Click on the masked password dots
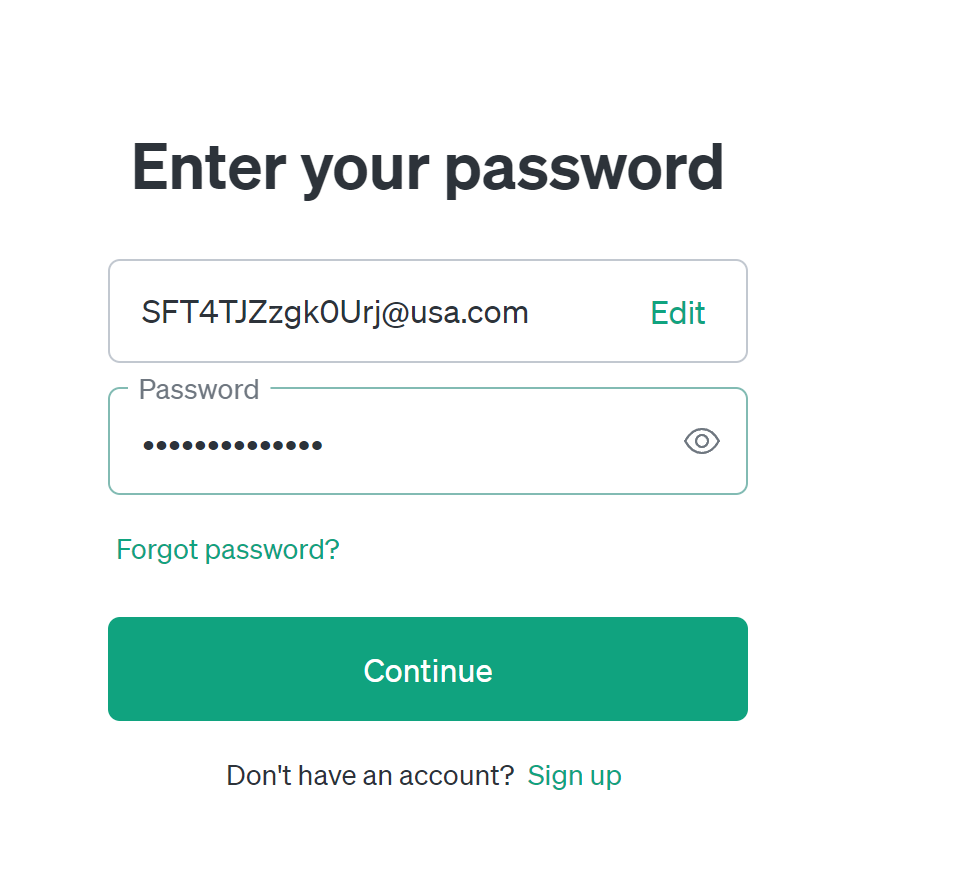Image resolution: width=979 pixels, height=881 pixels. click(x=232, y=444)
